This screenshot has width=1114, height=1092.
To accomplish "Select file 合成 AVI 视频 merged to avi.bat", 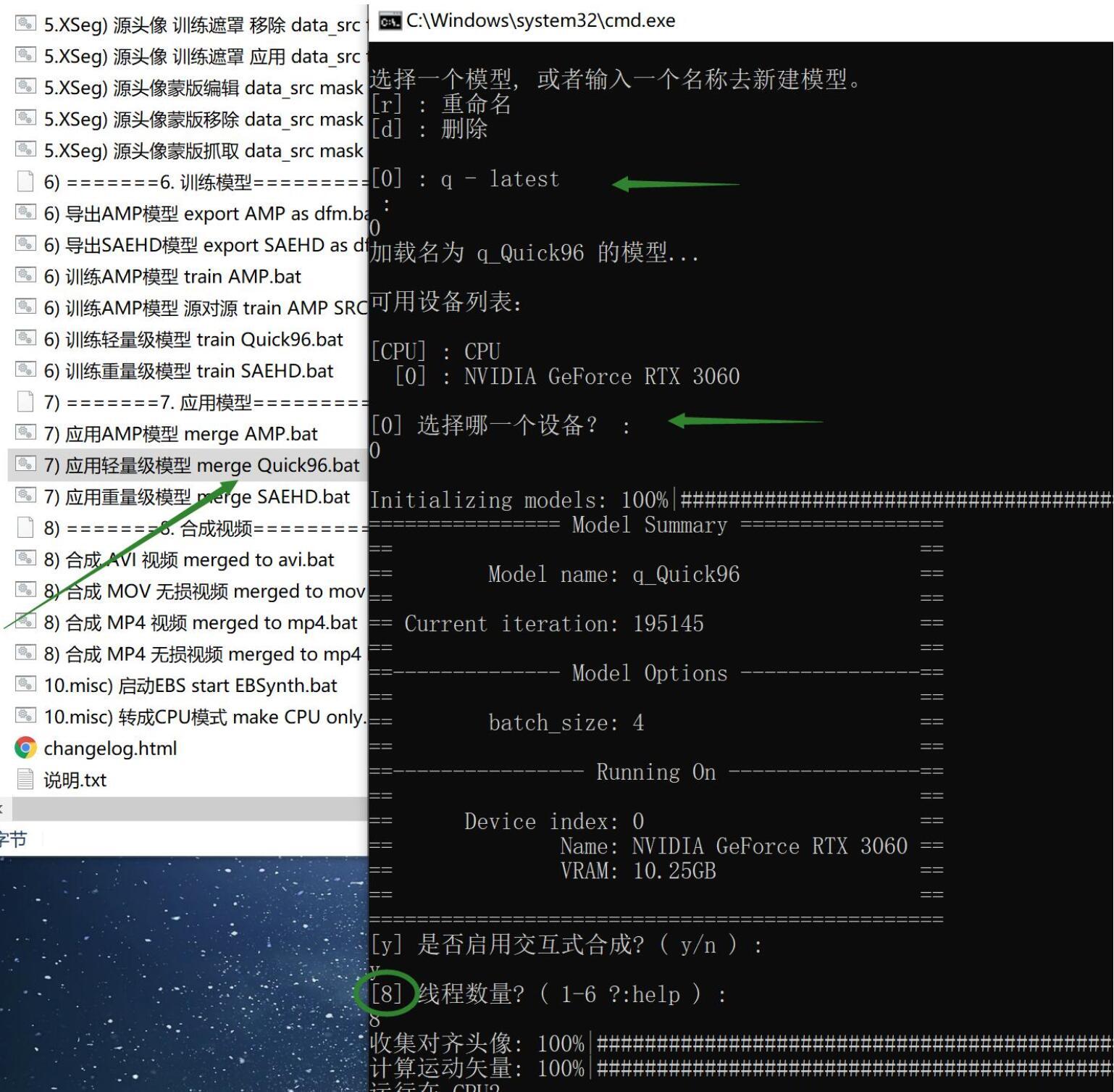I will 189,560.
